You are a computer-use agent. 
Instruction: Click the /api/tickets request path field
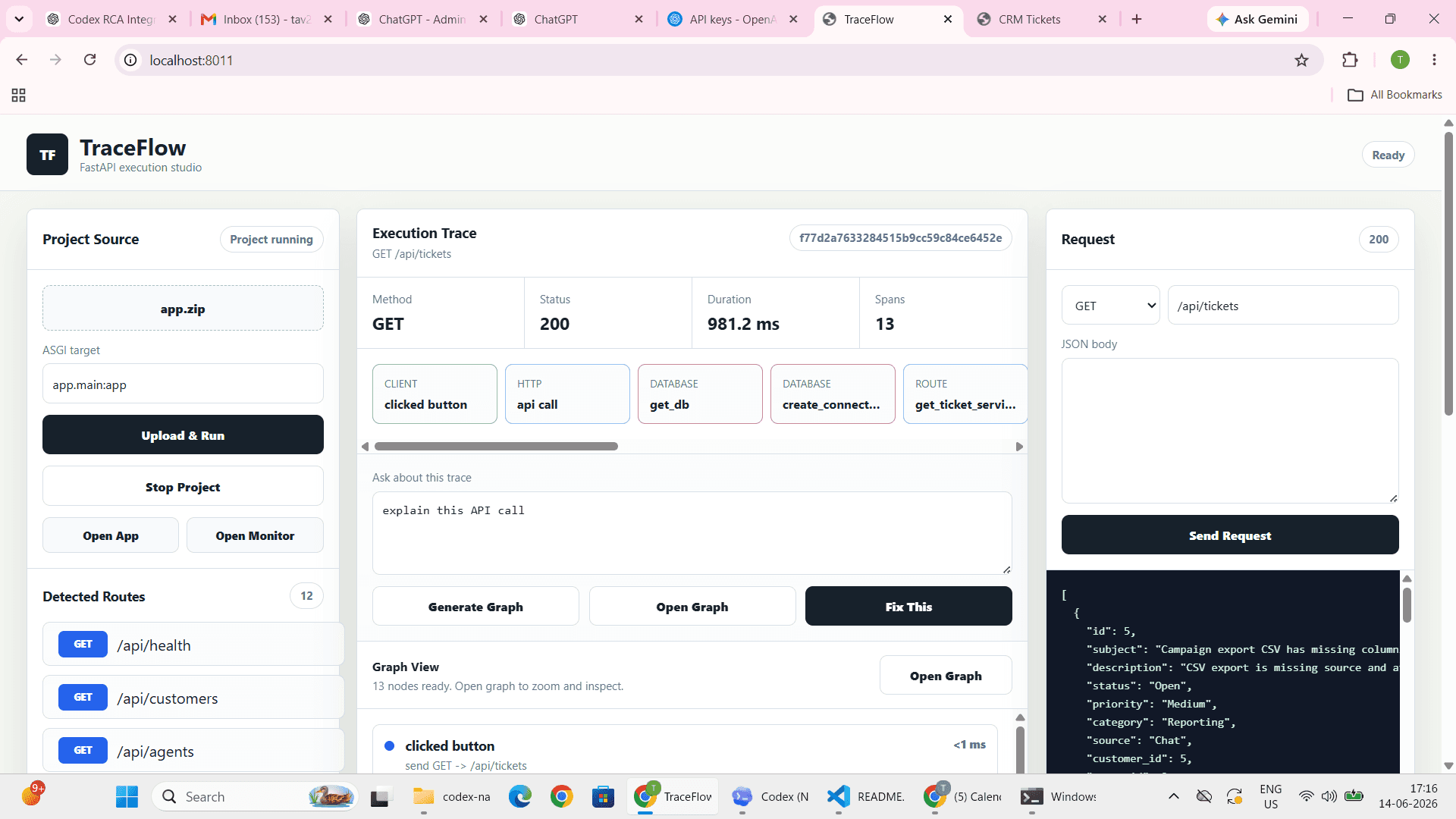point(1283,306)
